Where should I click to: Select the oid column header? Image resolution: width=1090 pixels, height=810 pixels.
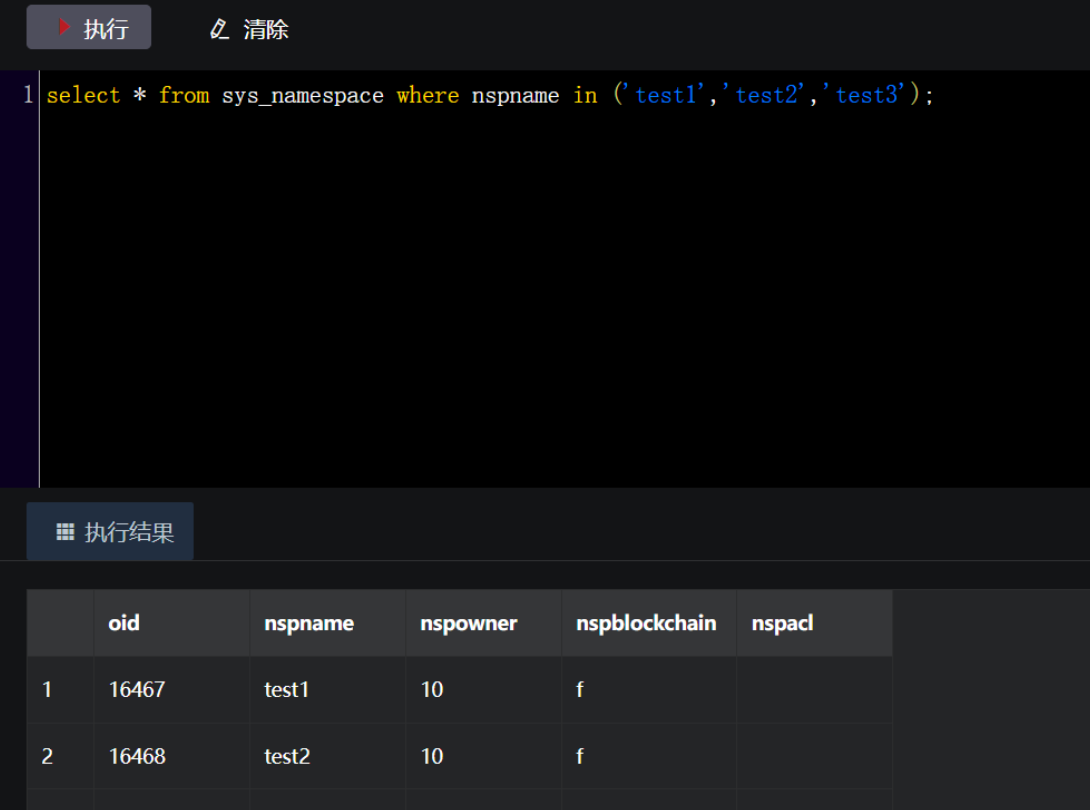124,623
